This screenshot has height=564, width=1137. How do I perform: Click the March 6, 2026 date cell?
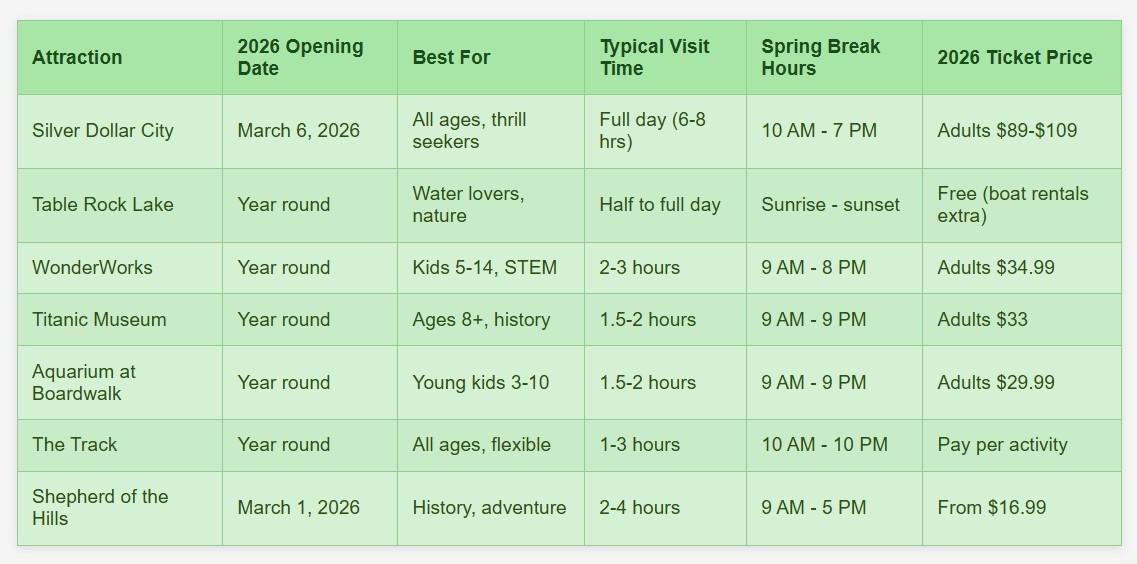(298, 130)
